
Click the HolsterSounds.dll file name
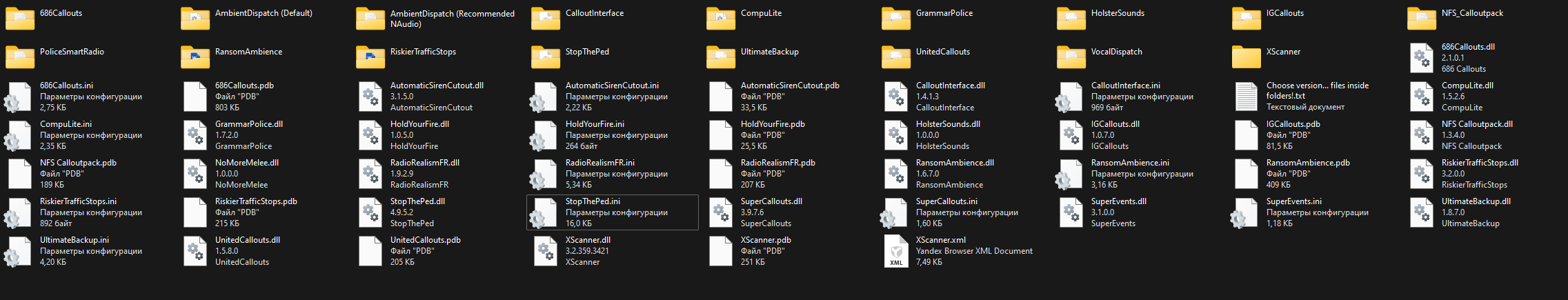(x=948, y=124)
